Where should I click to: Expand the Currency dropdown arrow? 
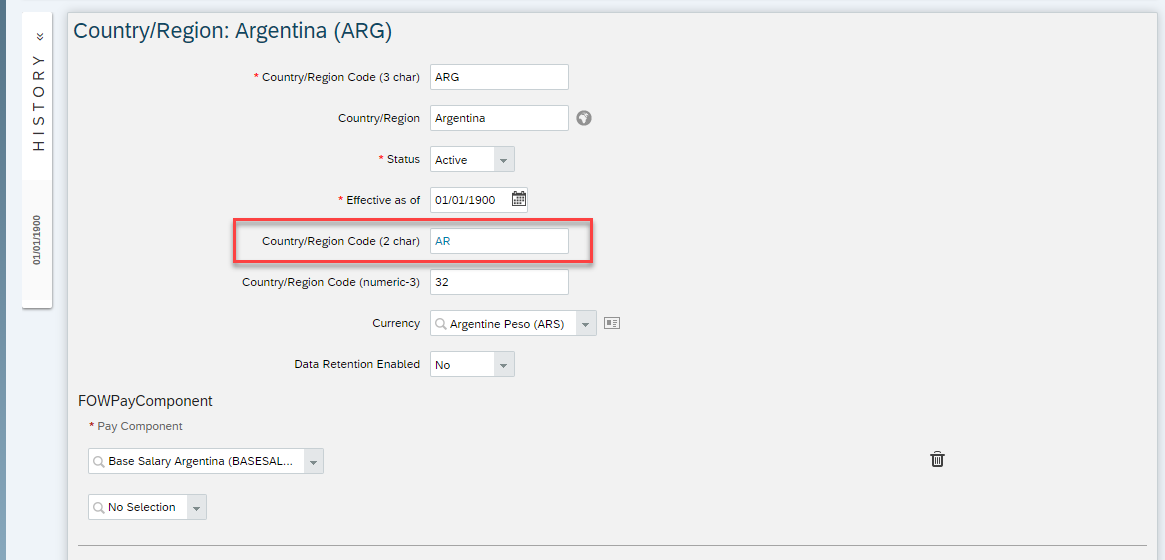pyautogui.click(x=585, y=323)
